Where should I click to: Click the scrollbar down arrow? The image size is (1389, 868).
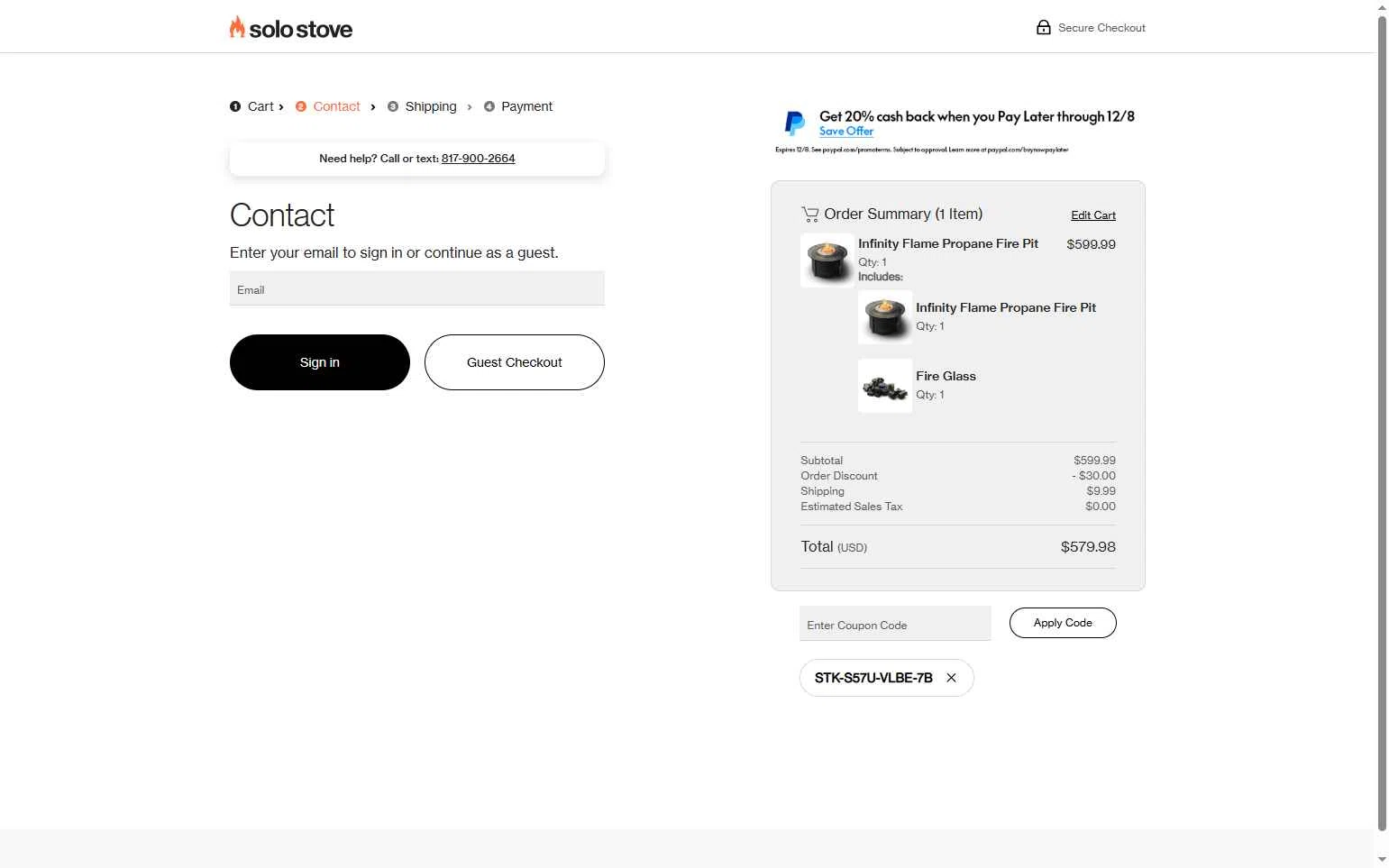coord(1382,860)
